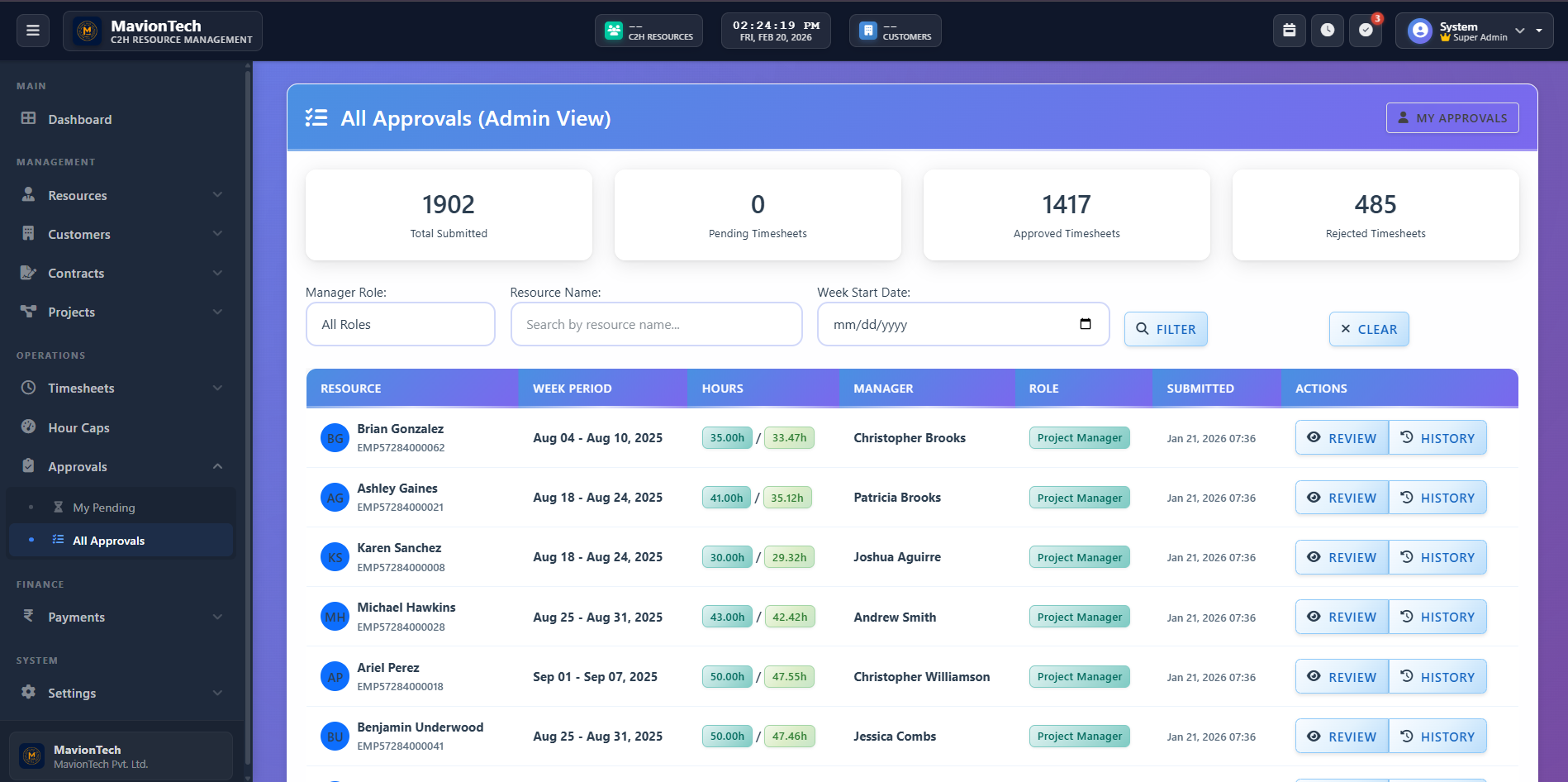Click the hamburger menu icon

33,31
